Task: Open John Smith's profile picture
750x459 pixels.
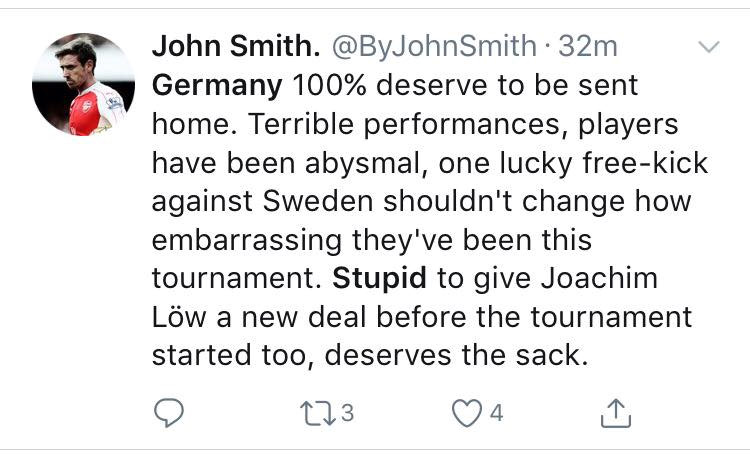Action: pyautogui.click(x=83, y=84)
